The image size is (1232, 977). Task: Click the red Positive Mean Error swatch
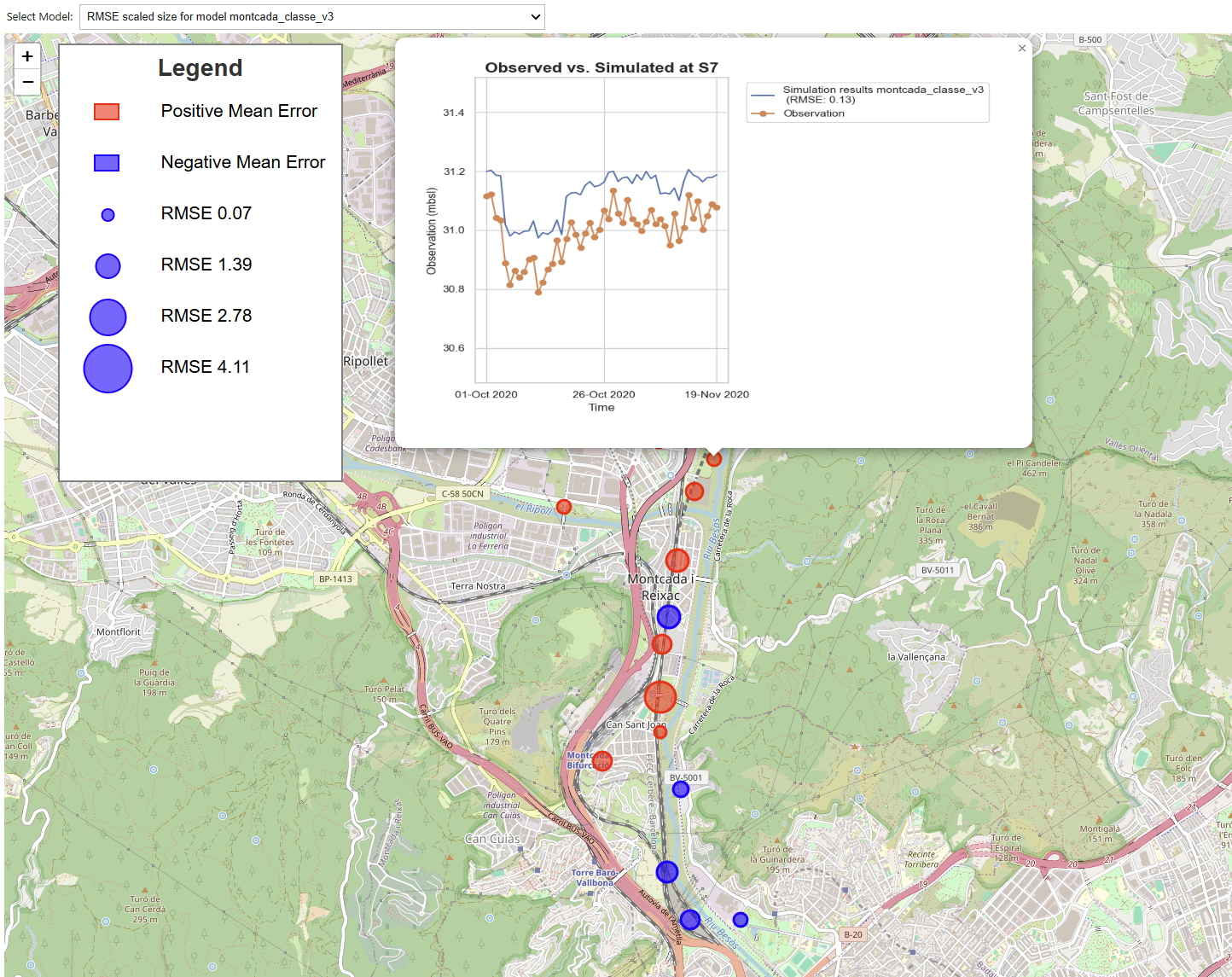pyautogui.click(x=107, y=111)
